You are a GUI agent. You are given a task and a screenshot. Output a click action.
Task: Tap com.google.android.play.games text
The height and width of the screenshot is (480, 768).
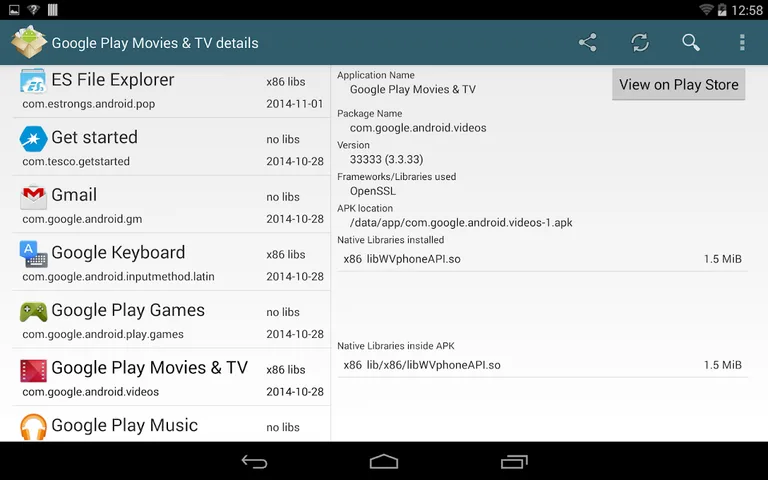click(103, 334)
